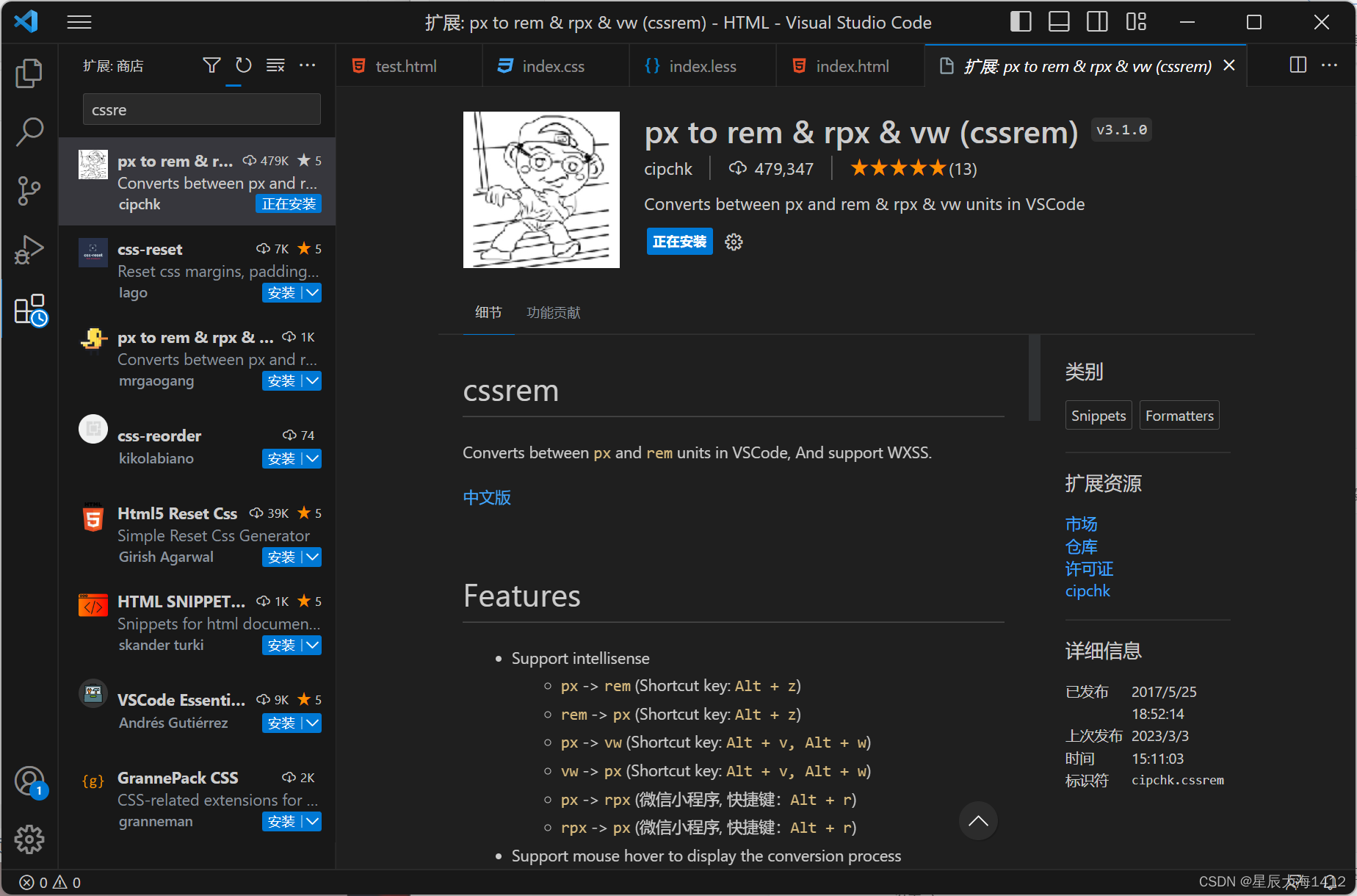Screen dimensions: 1357x896
Task: Switch to index.html tab
Action: pos(850,66)
